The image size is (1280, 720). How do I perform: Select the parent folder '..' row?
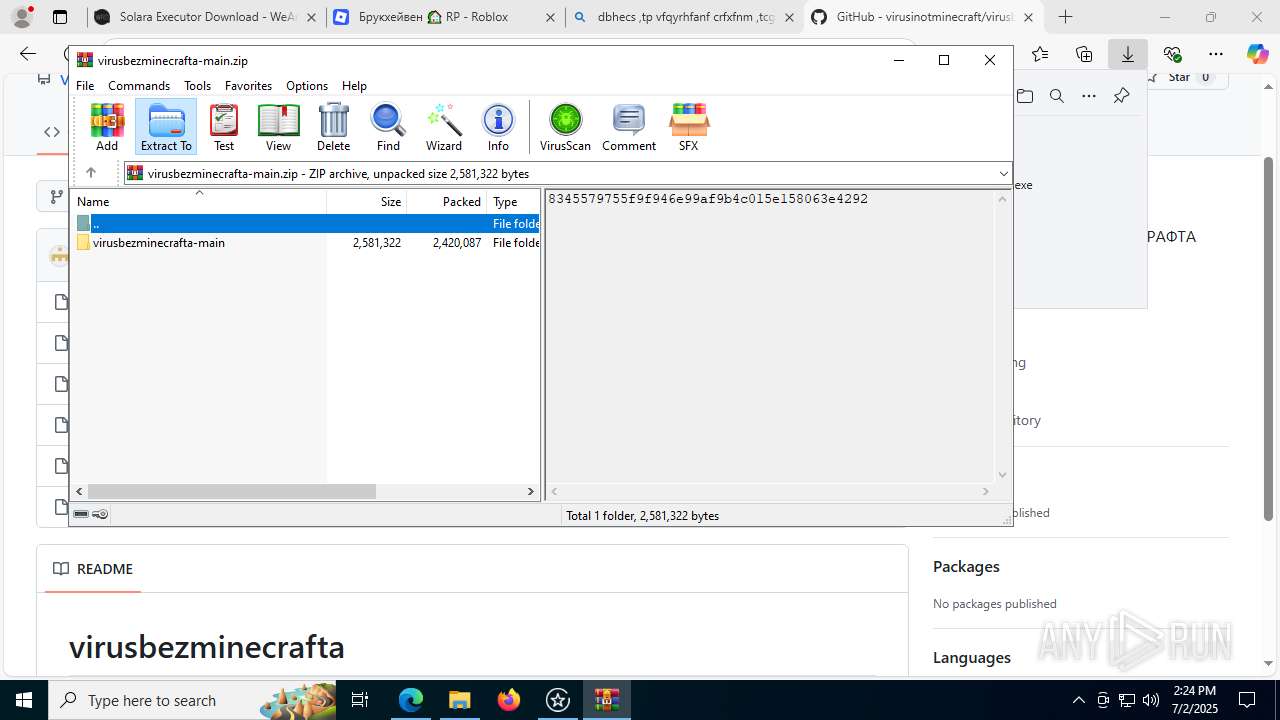pyautogui.click(x=307, y=224)
